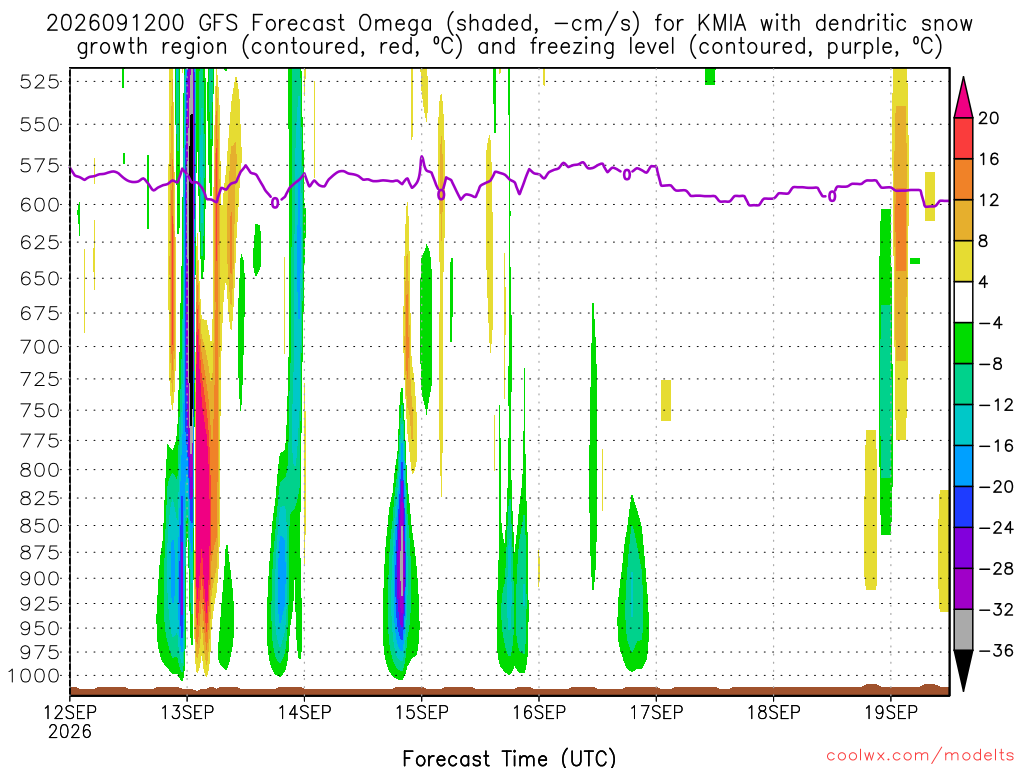1024x768 pixels.
Task: Click the pink upward arrow atop colorbar
Action: (963, 97)
